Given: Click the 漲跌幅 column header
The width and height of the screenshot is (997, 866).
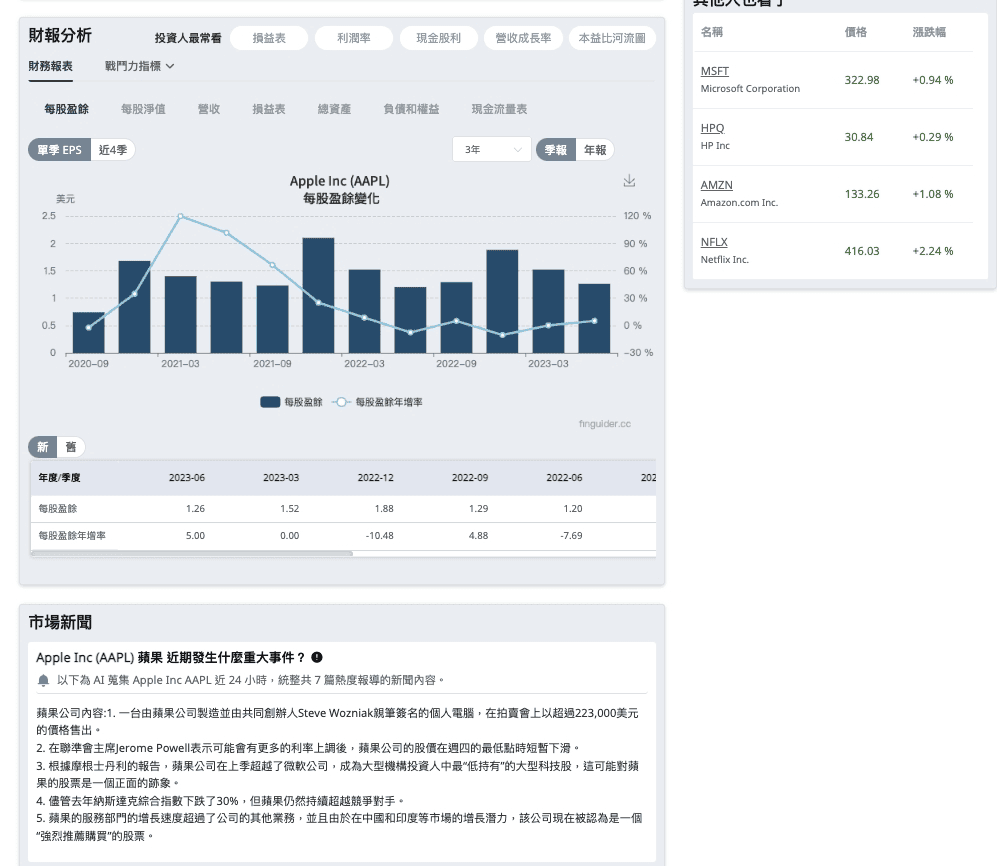Looking at the screenshot, I should (929, 32).
